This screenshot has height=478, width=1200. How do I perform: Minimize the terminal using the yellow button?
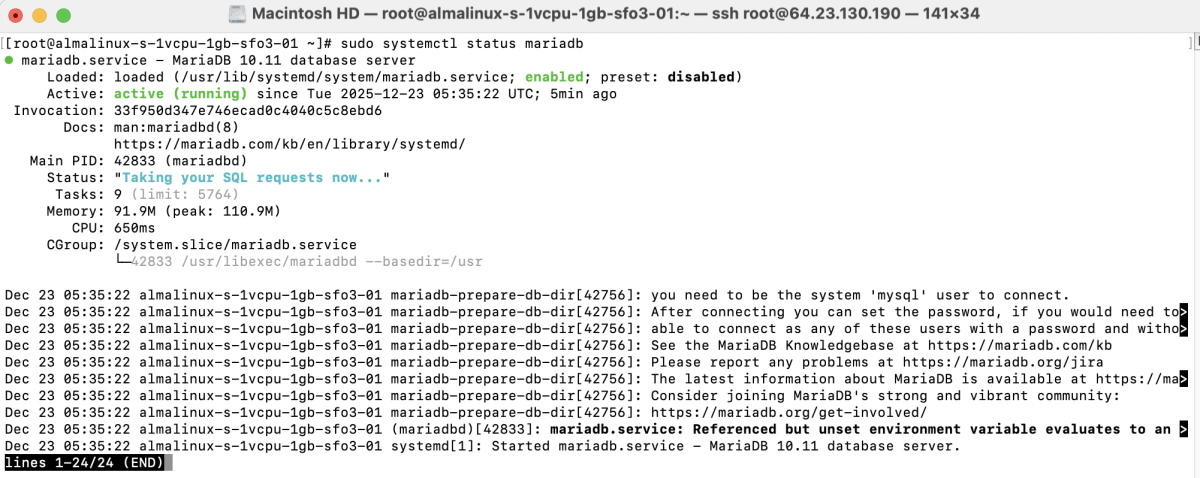tap(40, 16)
